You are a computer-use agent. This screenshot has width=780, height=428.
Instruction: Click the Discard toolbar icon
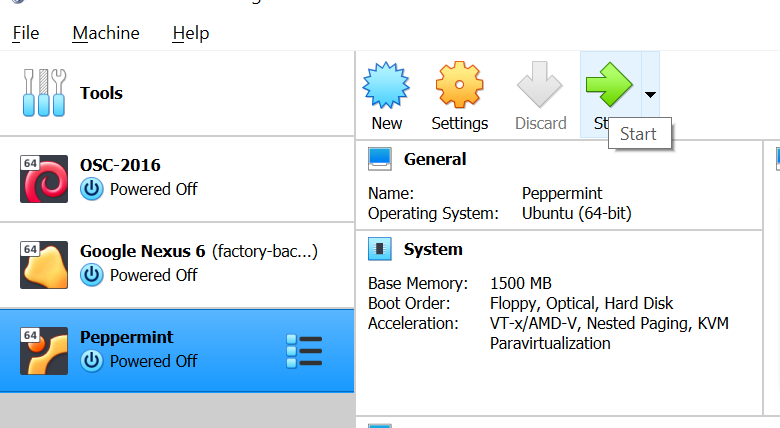pyautogui.click(x=540, y=87)
